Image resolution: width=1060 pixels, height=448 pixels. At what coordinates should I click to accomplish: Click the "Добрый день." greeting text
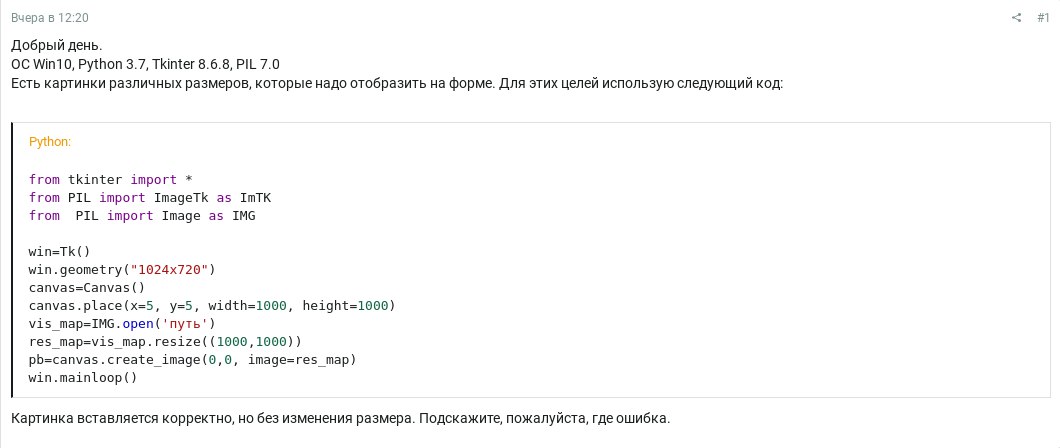(57, 46)
